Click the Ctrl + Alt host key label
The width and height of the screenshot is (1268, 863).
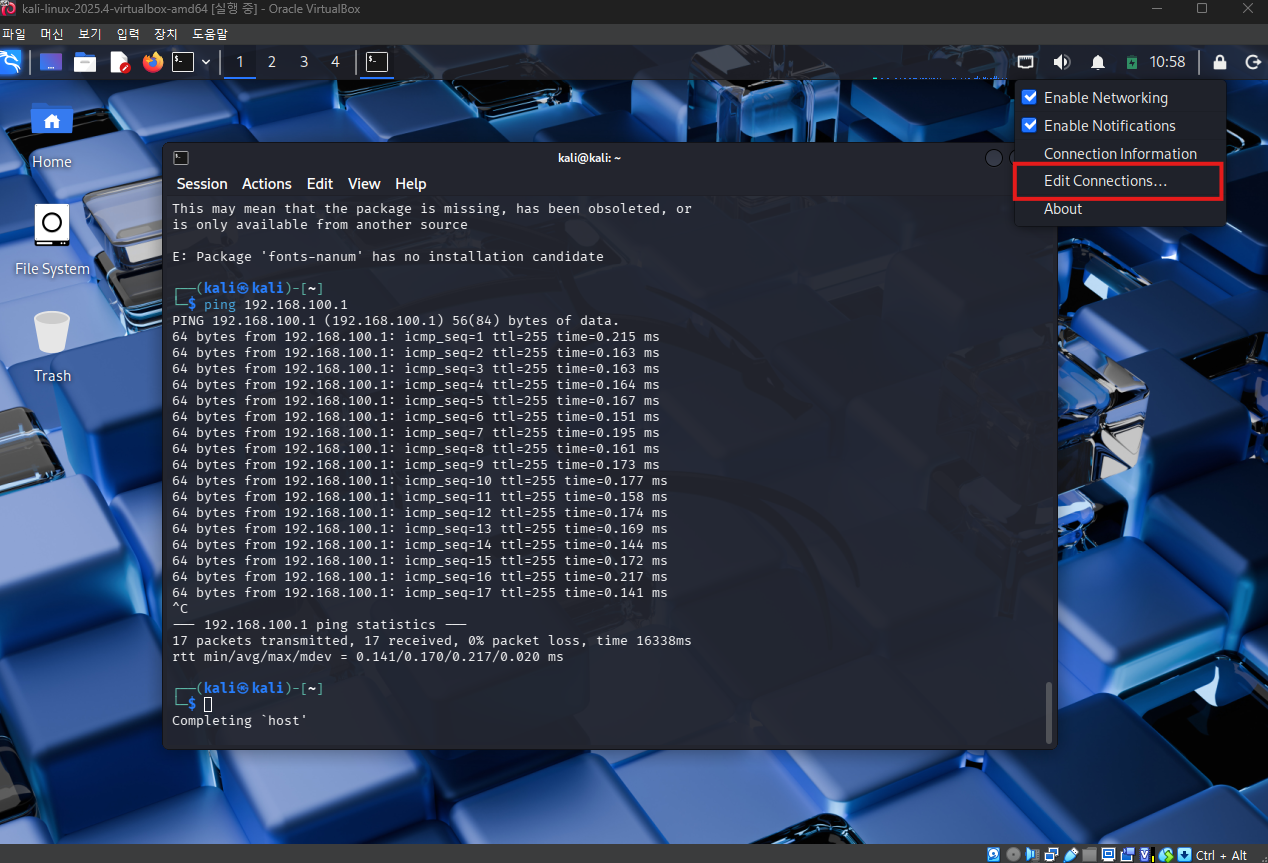pos(1221,855)
